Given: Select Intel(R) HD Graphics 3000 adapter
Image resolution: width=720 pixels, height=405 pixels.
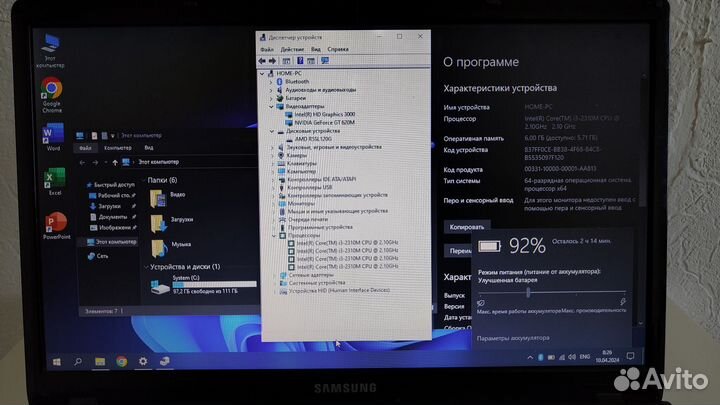Looking at the screenshot, I should coord(320,114).
